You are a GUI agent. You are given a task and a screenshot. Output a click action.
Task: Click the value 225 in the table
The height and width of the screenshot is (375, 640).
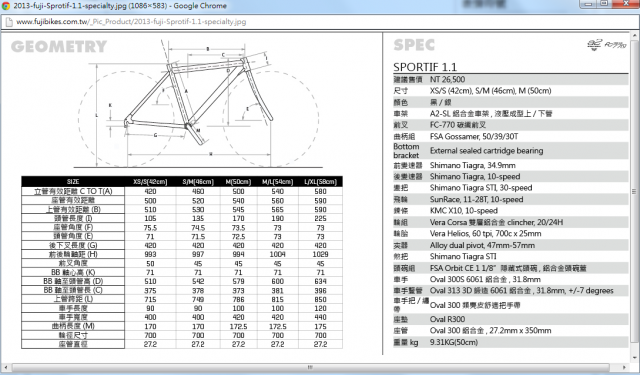[x=320, y=218]
